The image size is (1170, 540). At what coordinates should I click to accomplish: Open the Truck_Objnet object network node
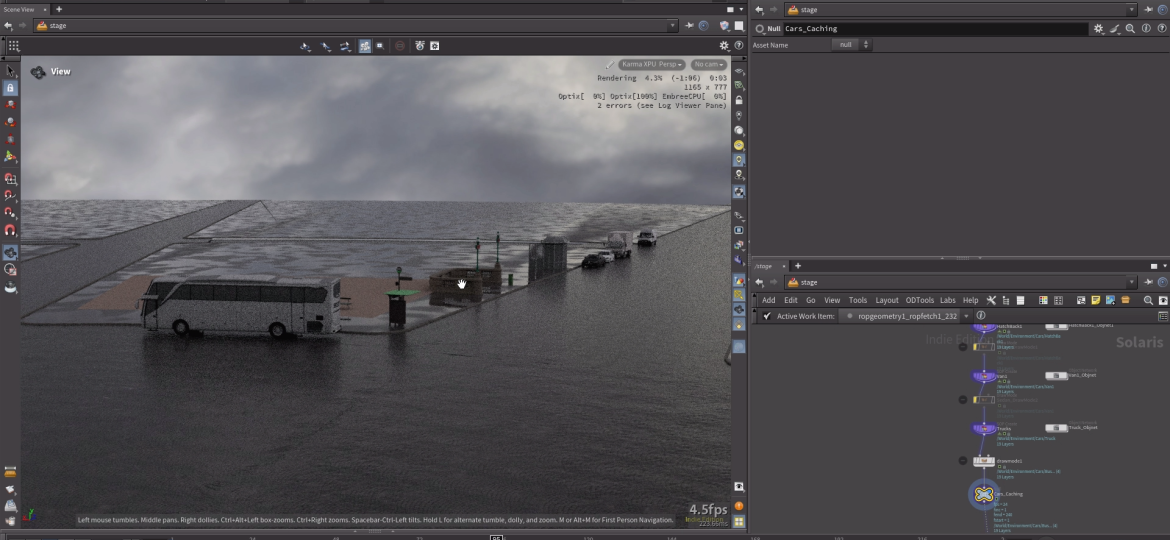[x=1055, y=427]
